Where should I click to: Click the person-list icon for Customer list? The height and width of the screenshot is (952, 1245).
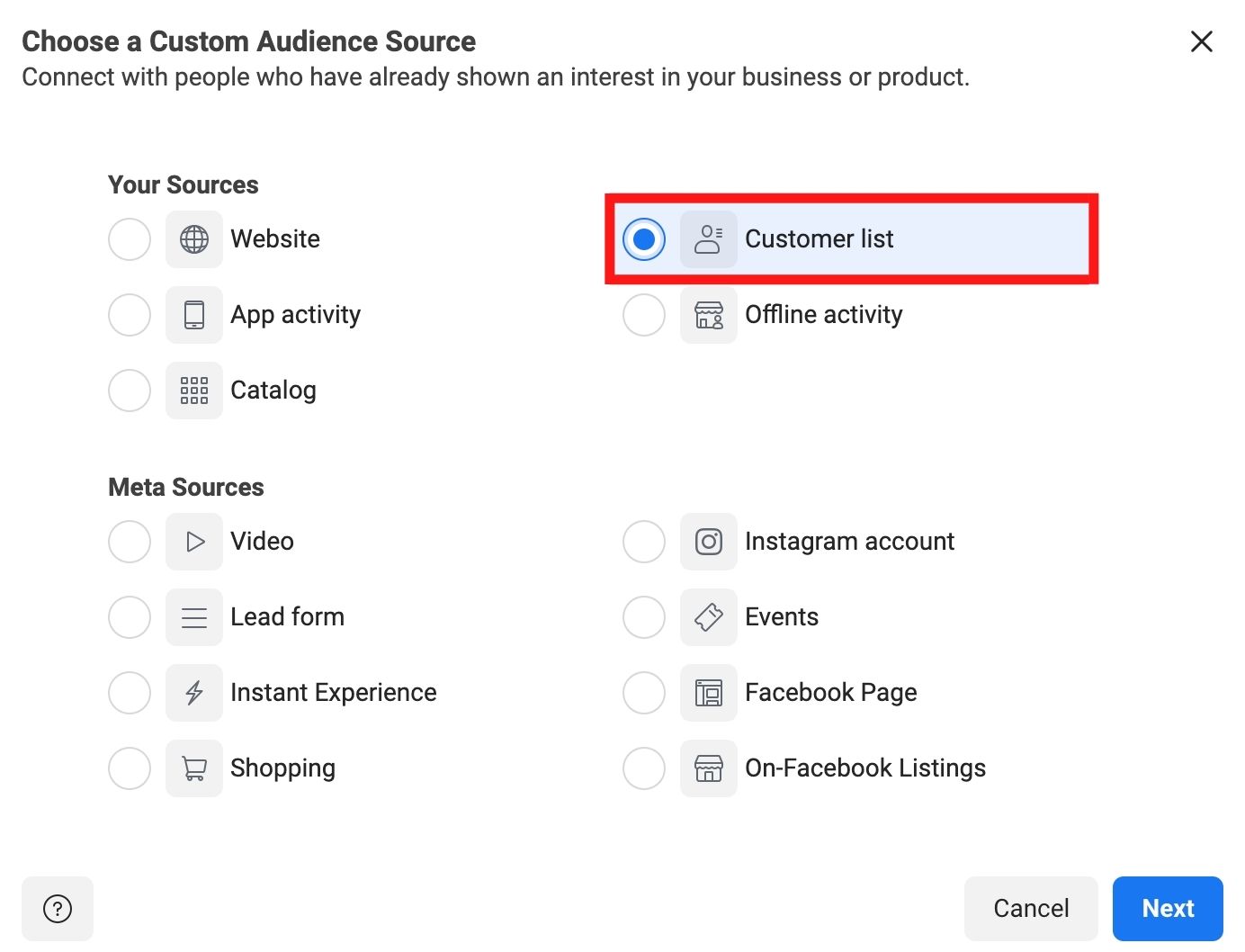click(709, 239)
